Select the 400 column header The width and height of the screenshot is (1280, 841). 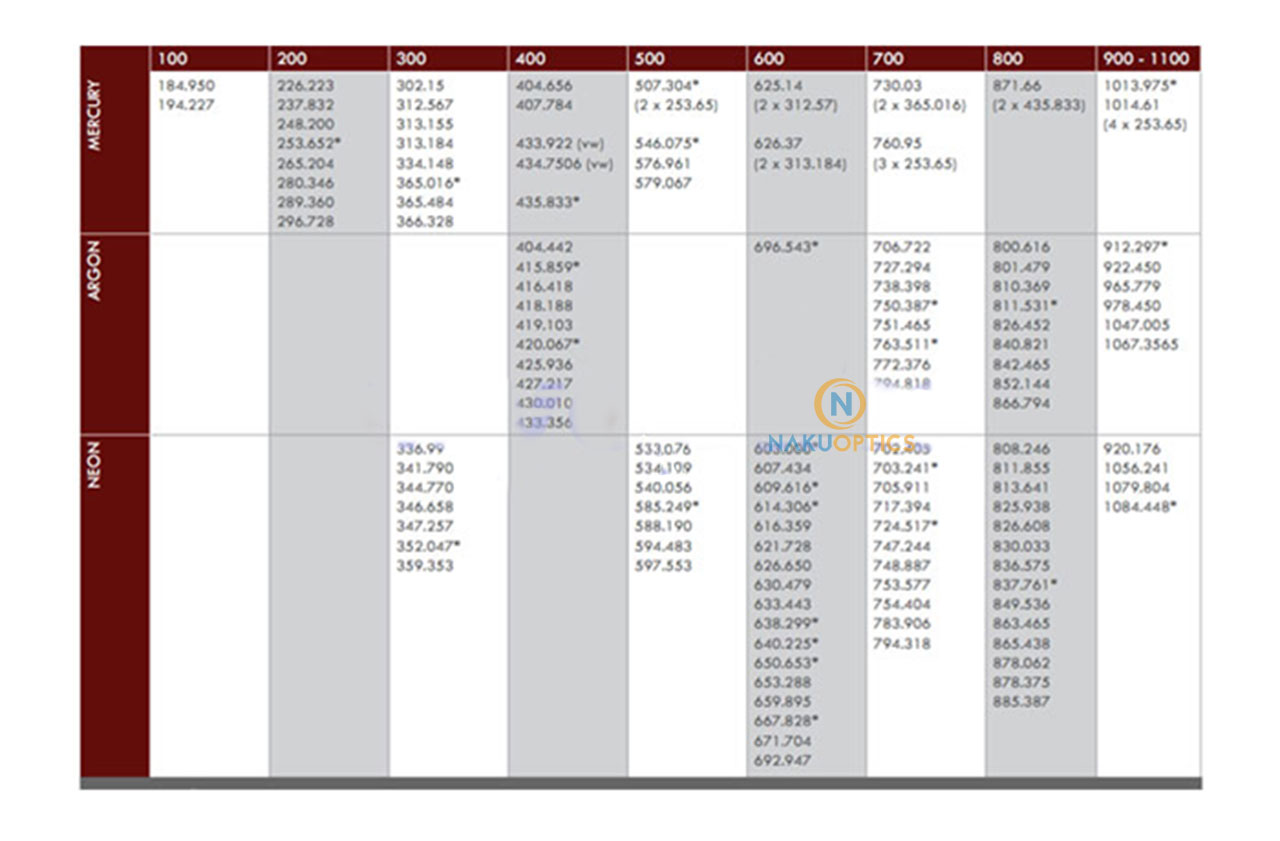532,58
